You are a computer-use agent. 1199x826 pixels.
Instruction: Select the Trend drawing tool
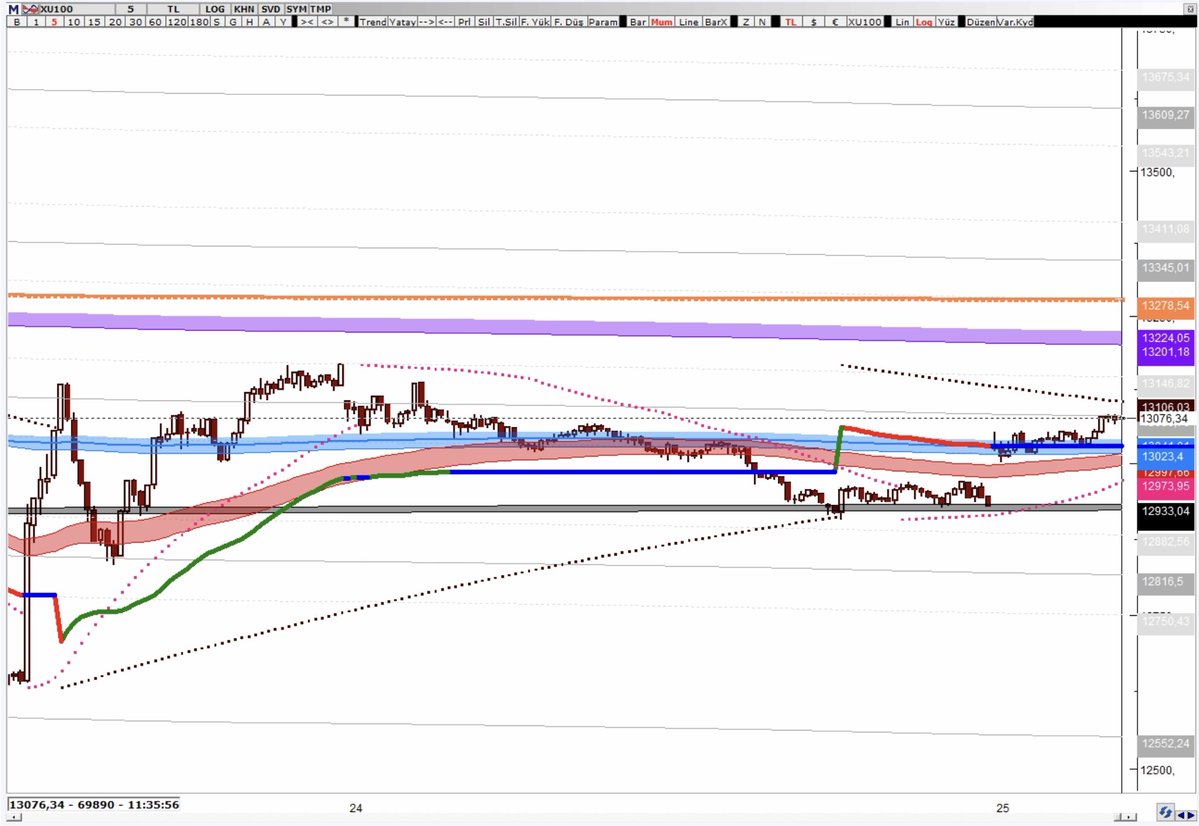(x=373, y=22)
